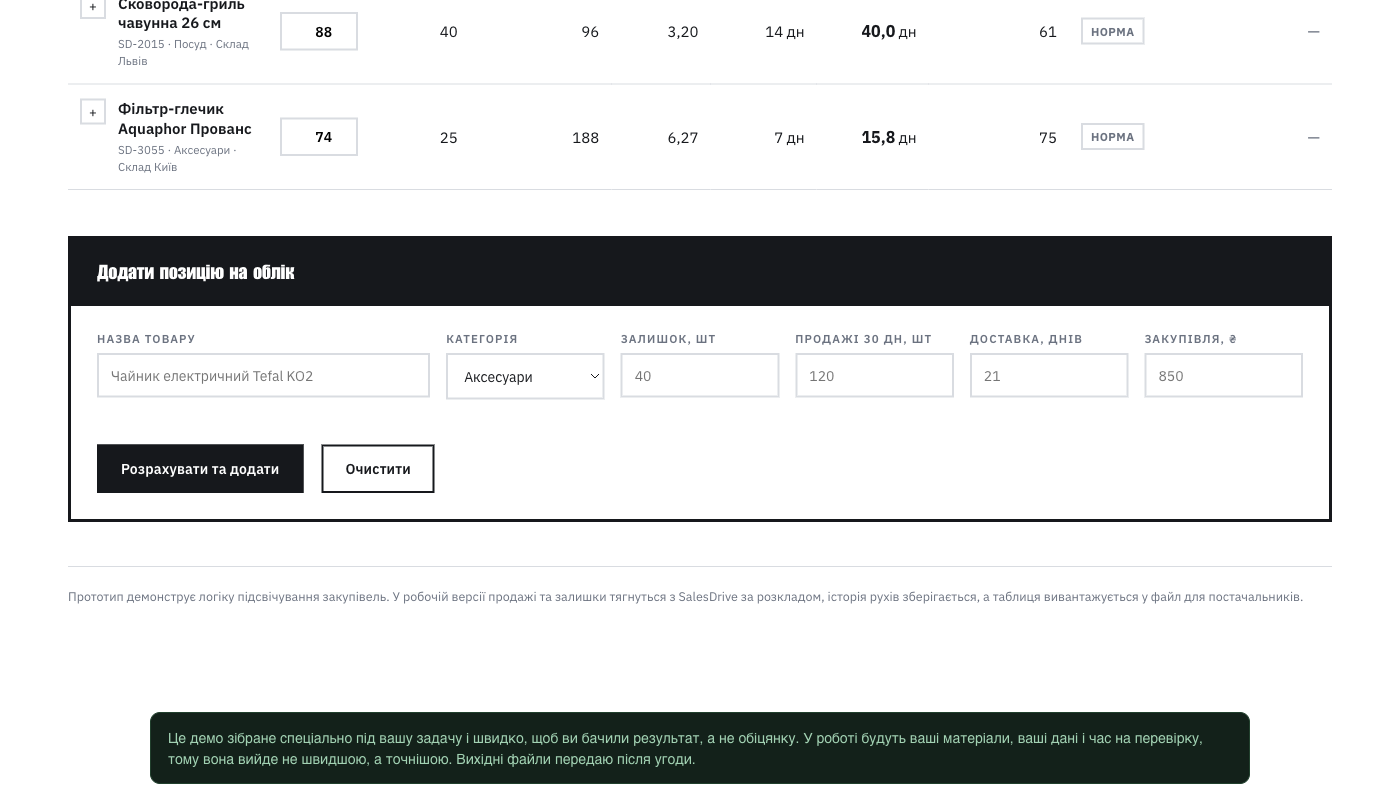Image resolution: width=1400 pixels, height=810 pixels.
Task: Click the Продажі 30 дн, шт field
Action: pyautogui.click(x=874, y=376)
